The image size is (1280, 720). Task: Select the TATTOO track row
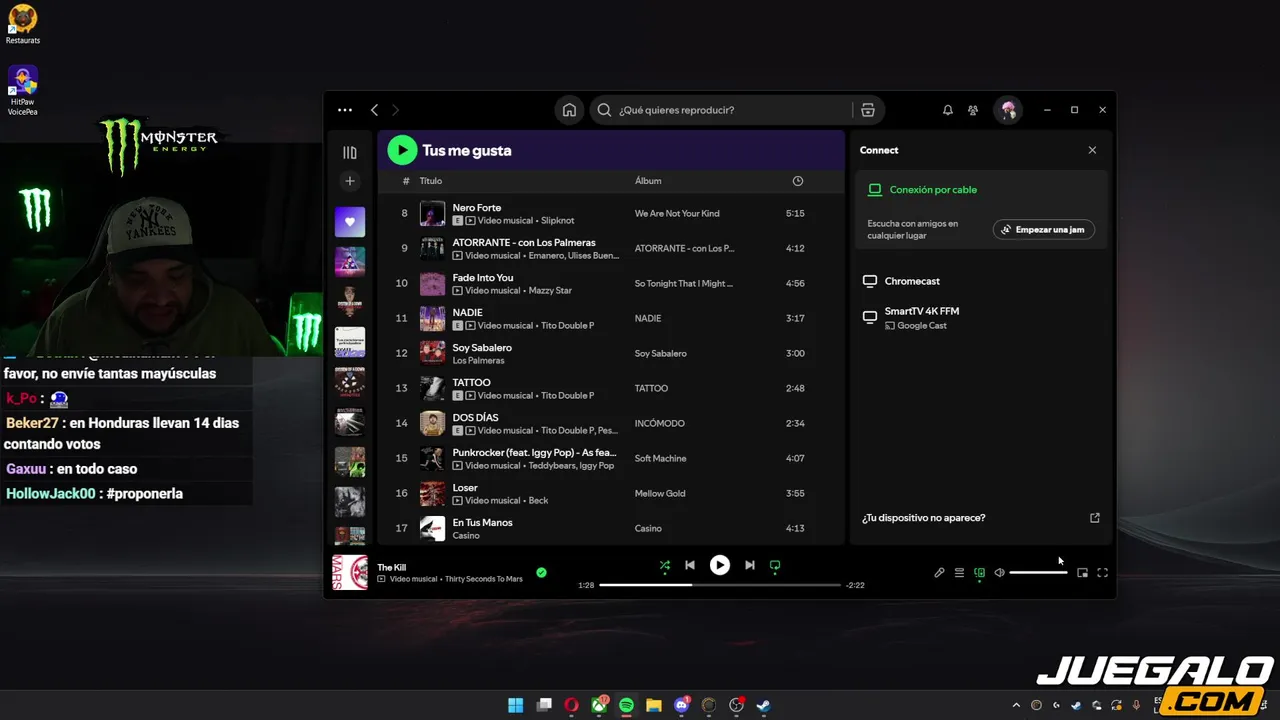click(610, 388)
